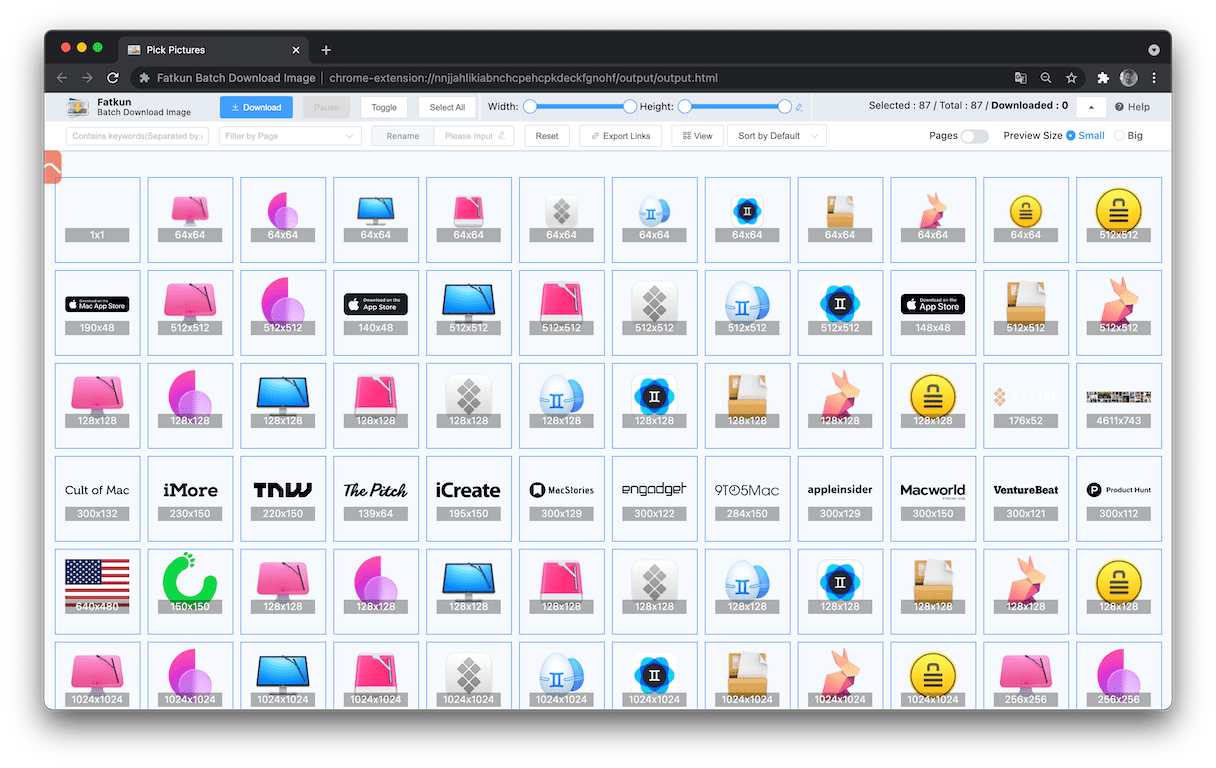Screen dimensions: 1216x768
Task: Toggle the Pages switch
Action: click(x=974, y=136)
